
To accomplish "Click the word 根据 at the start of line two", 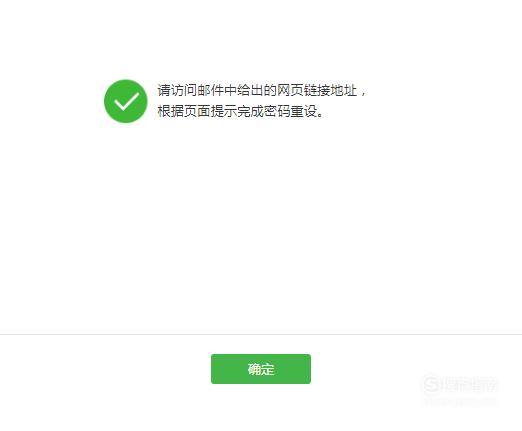I will (x=171, y=111).
